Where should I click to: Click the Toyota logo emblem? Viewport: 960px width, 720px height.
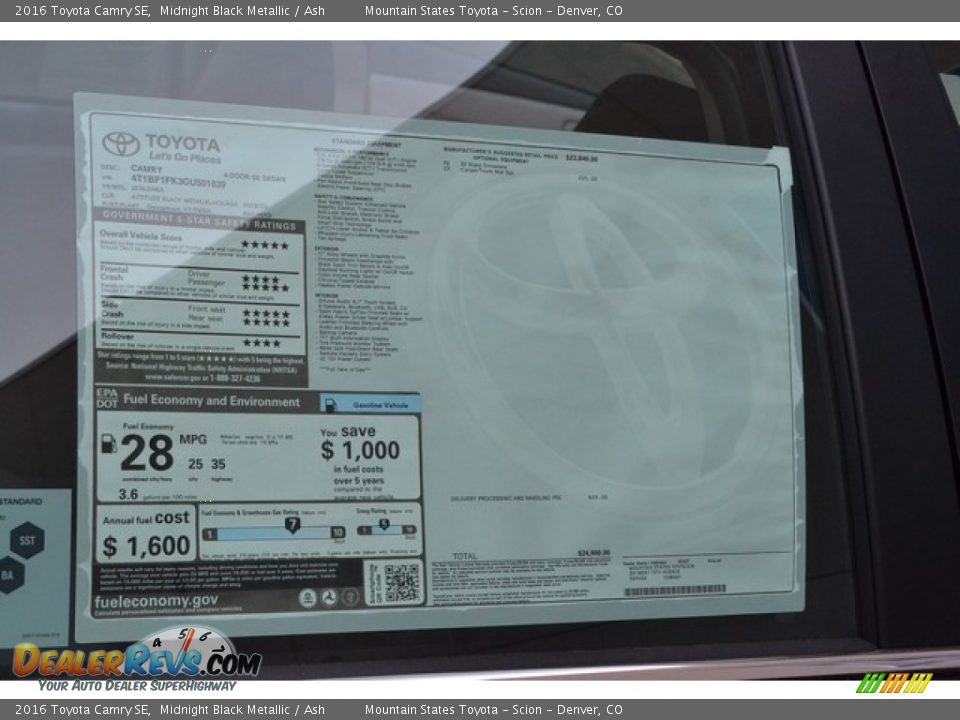click(x=120, y=142)
